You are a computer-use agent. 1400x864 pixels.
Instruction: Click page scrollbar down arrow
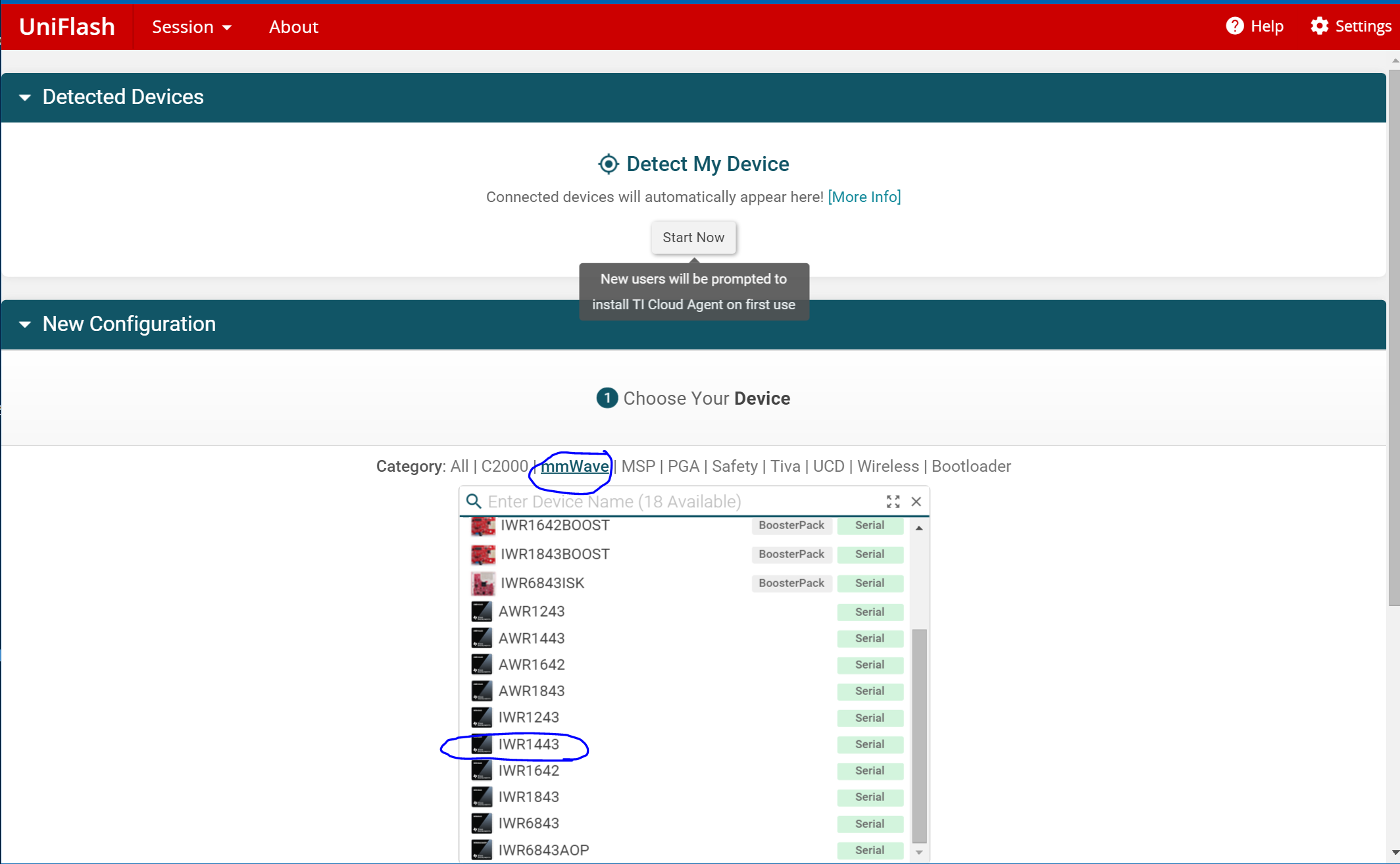[1395, 853]
